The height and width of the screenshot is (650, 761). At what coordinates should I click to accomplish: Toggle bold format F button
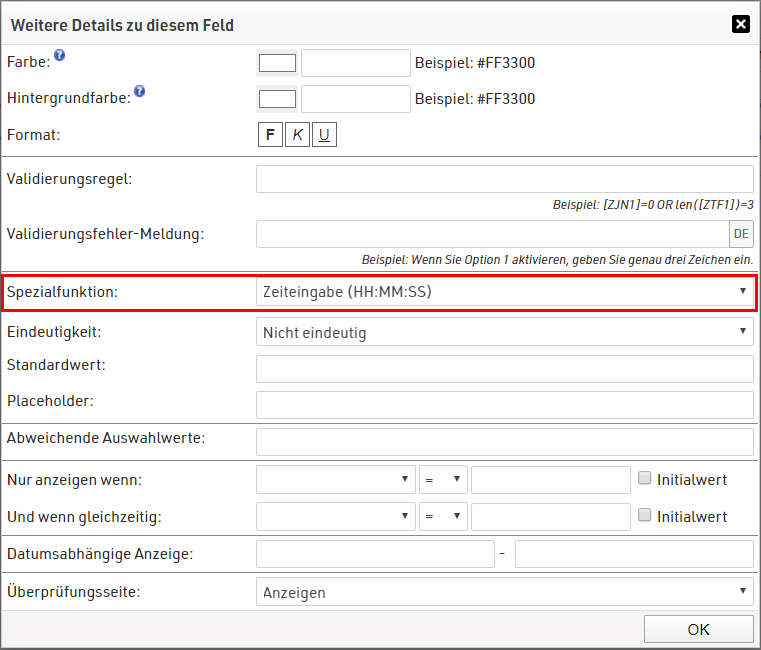tap(270, 135)
